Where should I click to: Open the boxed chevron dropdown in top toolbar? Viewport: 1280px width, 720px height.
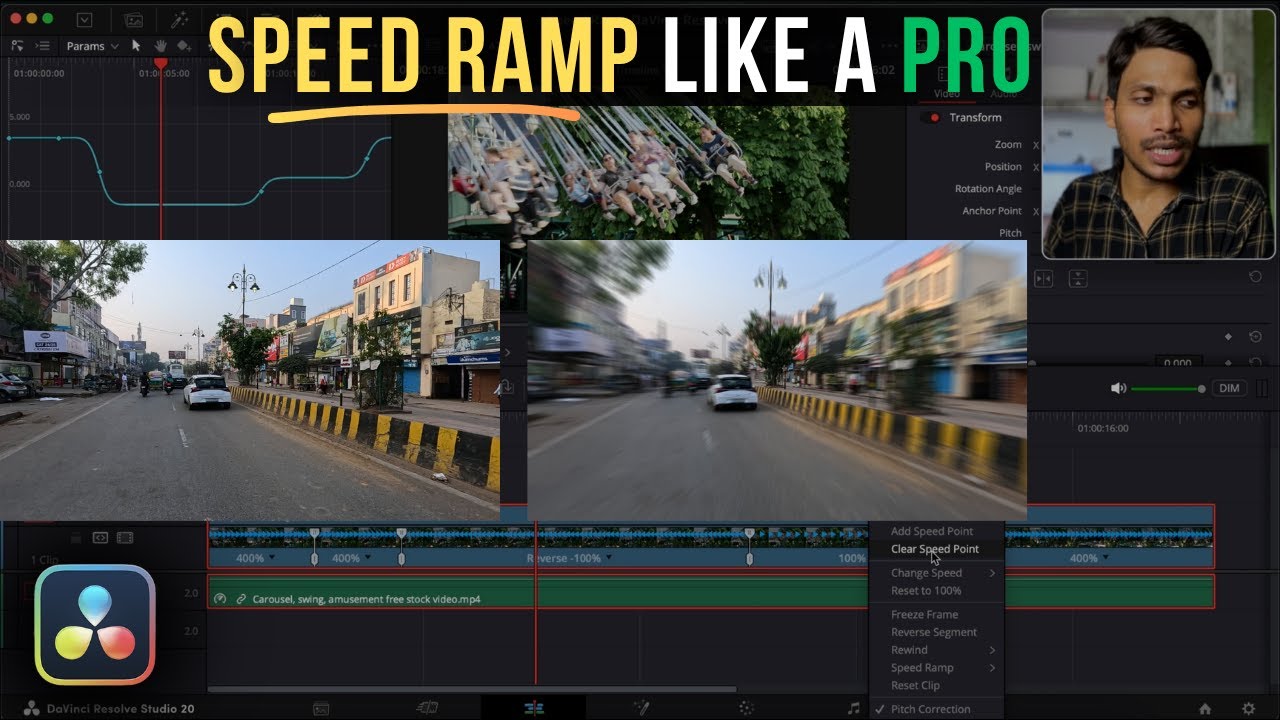[x=84, y=19]
